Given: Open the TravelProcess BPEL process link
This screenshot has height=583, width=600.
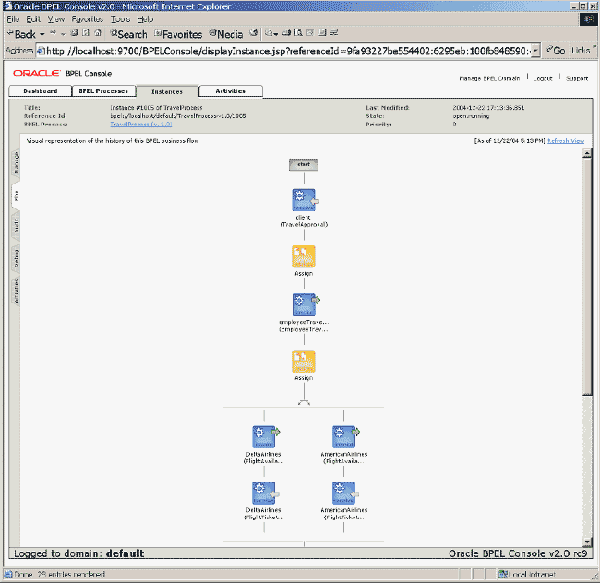Looking at the screenshot, I should pos(141,124).
